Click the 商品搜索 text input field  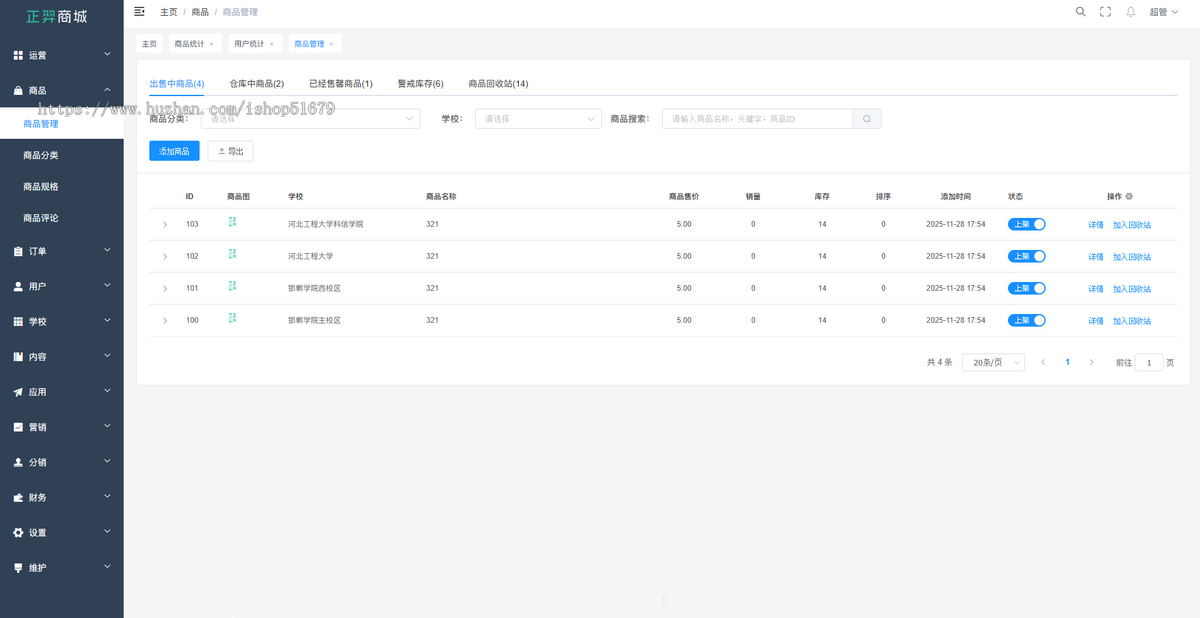coord(757,119)
